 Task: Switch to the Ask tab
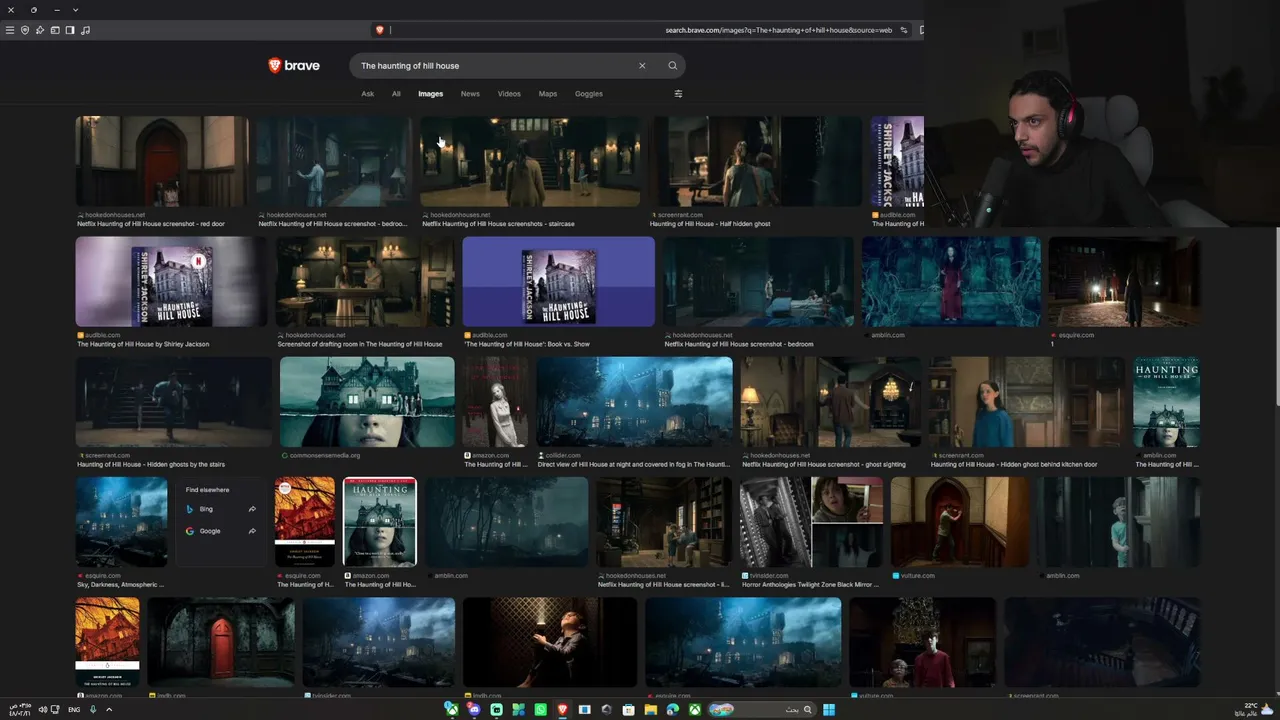[x=368, y=94]
